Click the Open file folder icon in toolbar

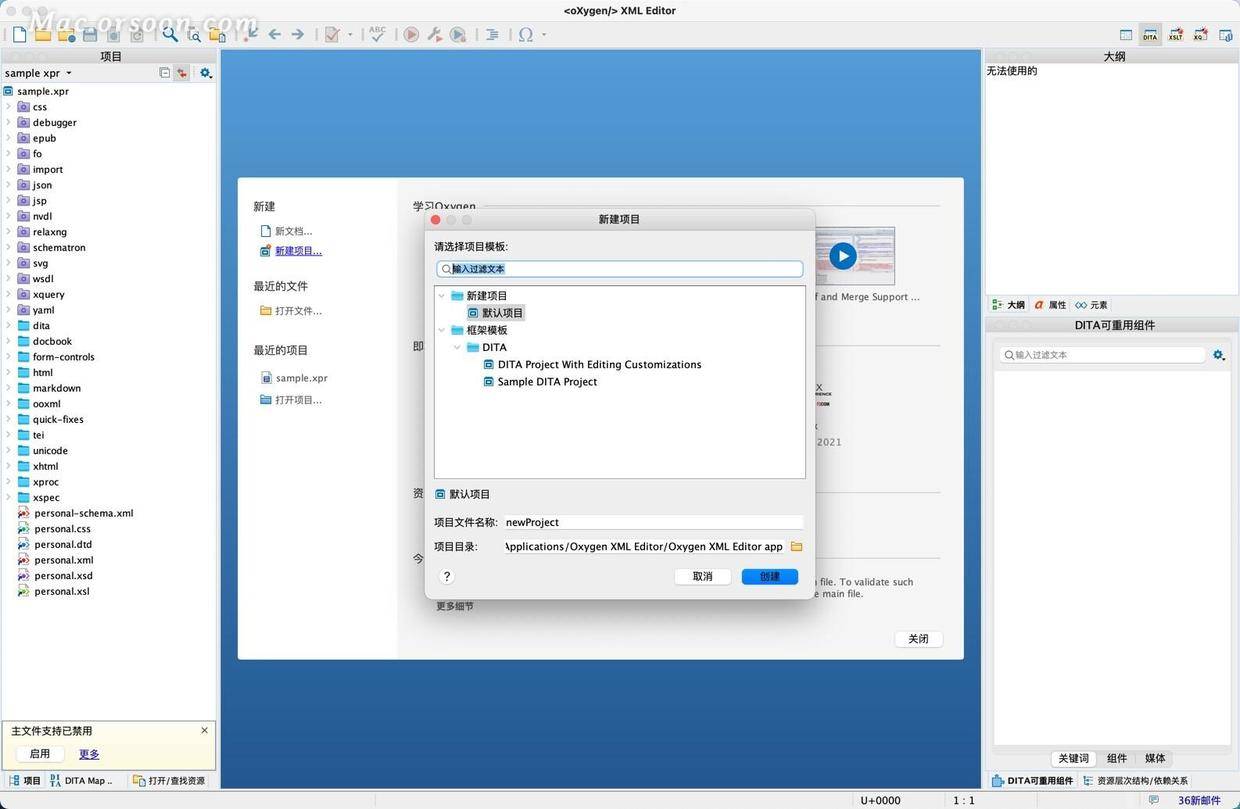[43, 34]
